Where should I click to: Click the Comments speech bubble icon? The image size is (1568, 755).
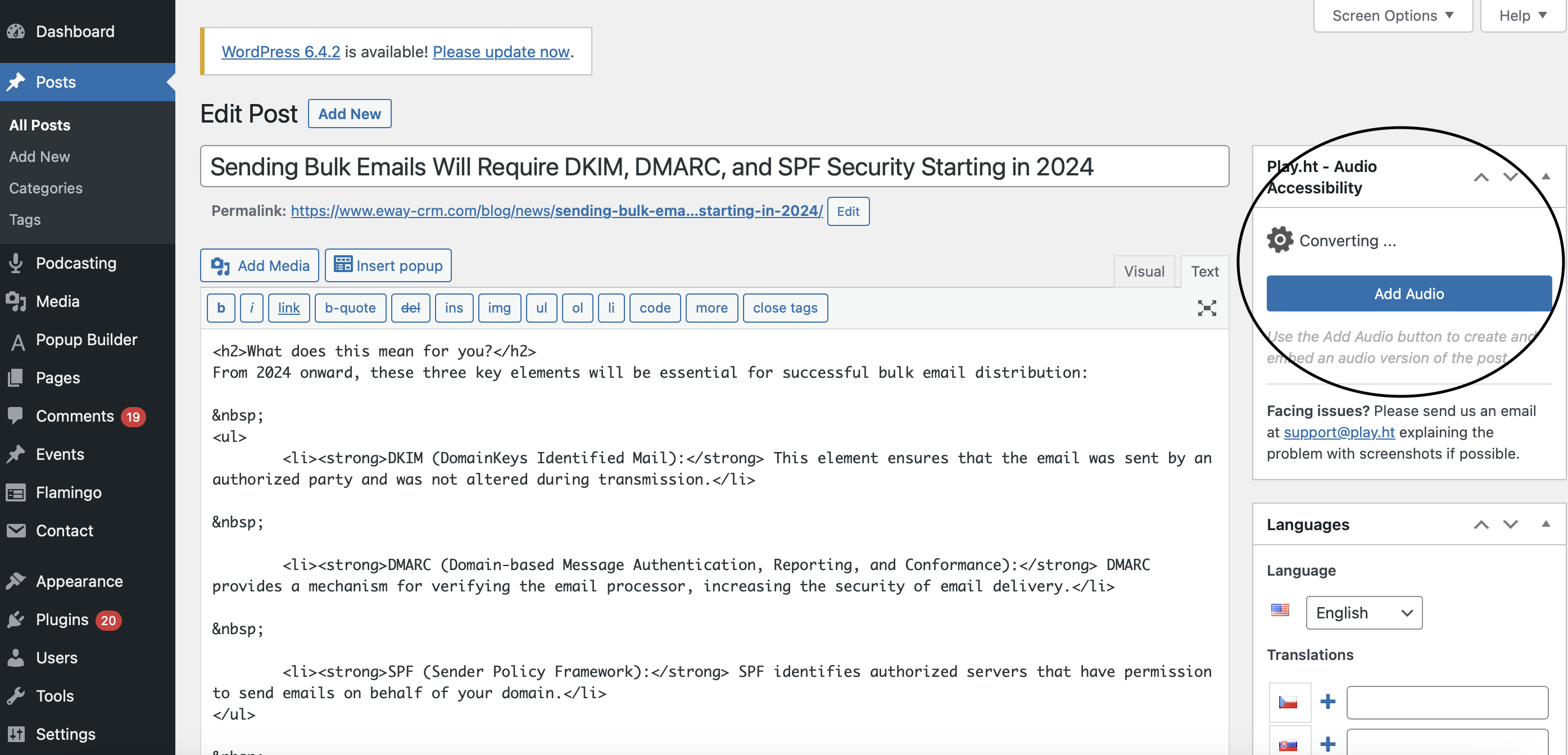(15, 416)
